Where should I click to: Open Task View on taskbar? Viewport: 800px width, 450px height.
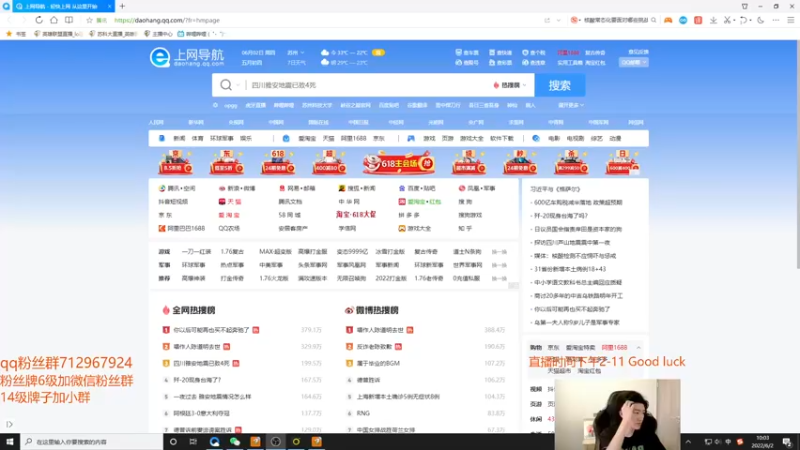coord(193,442)
